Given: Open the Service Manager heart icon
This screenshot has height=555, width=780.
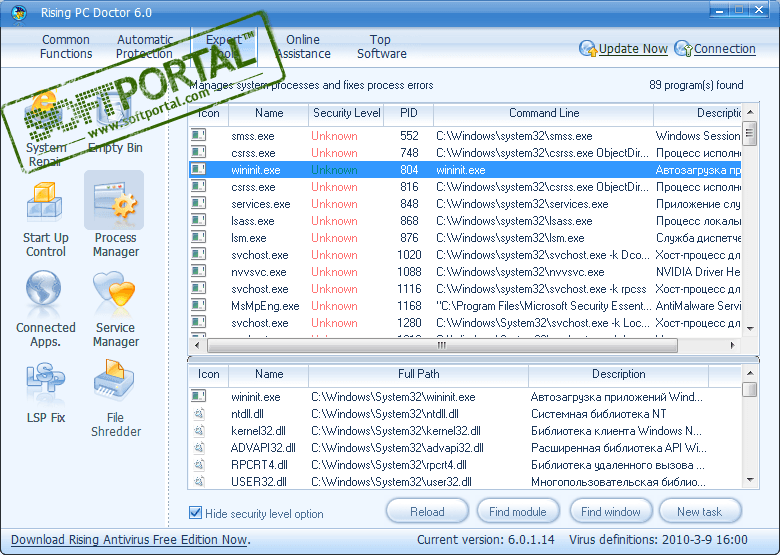Looking at the screenshot, I should coord(114,289).
